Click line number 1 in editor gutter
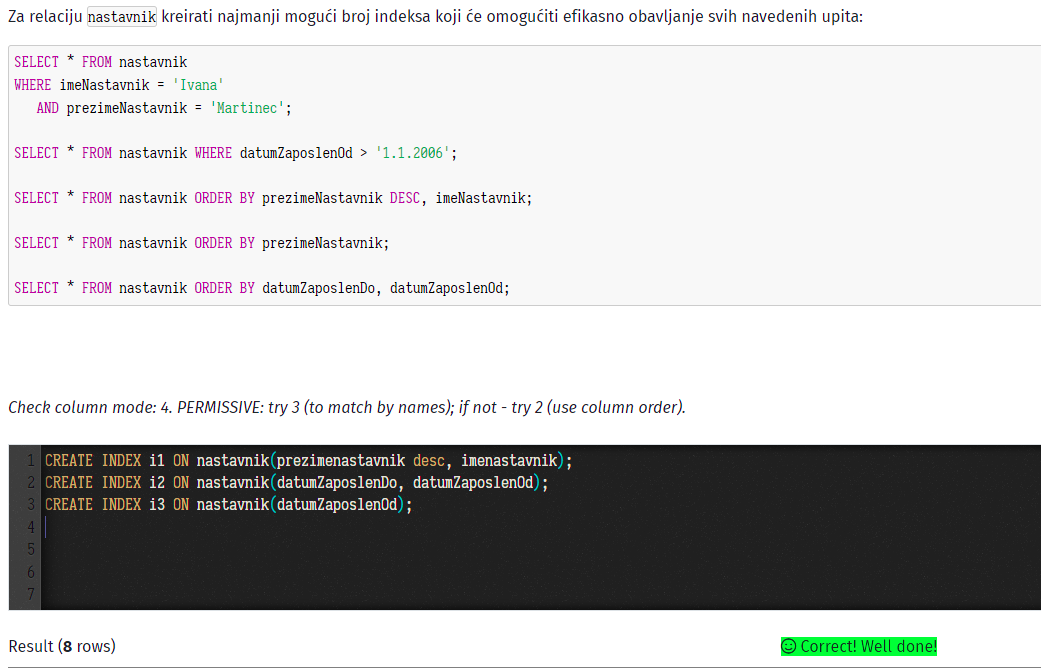The width and height of the screenshot is (1041, 668). (x=31, y=460)
